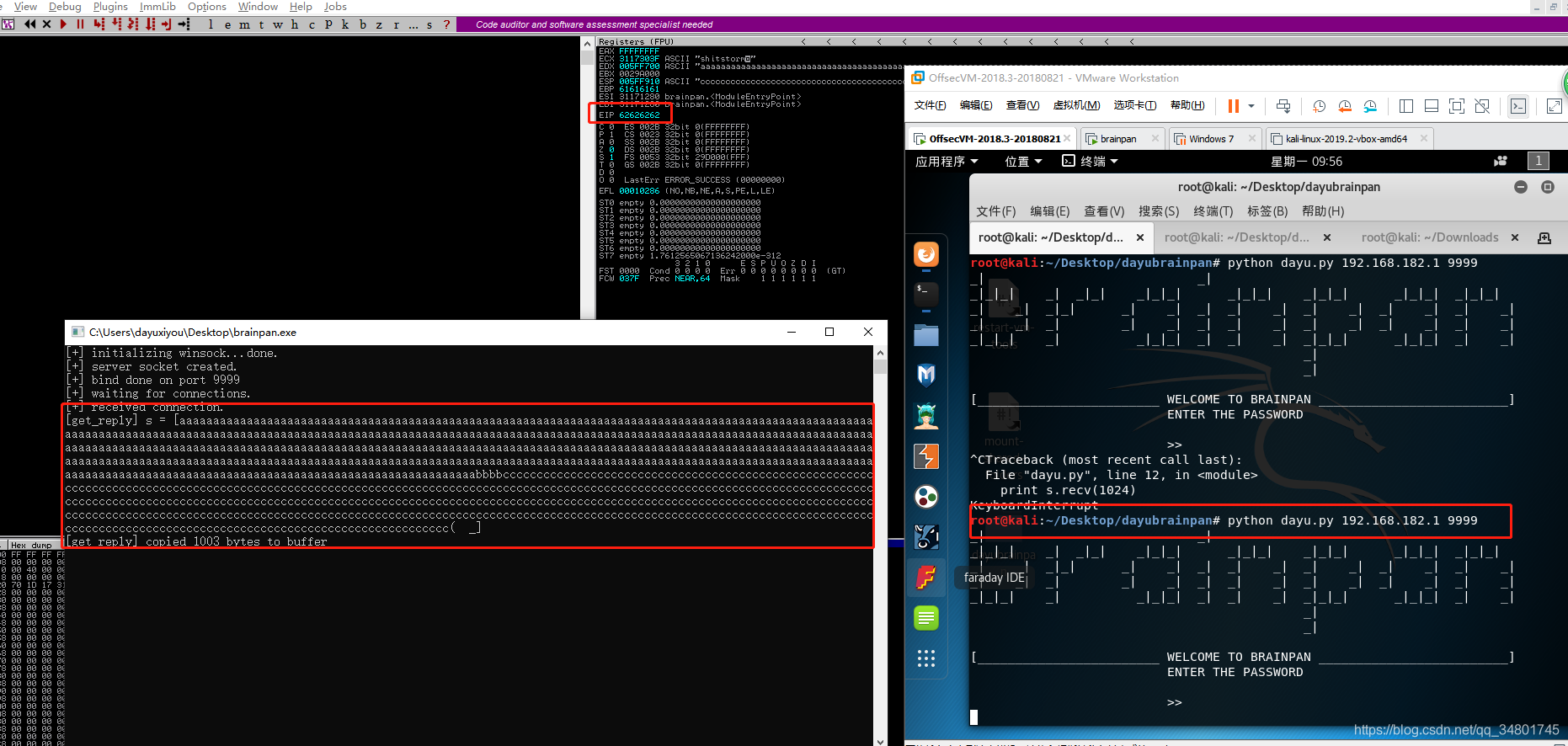1568x746 pixels.
Task: Open the ImmLib menu
Action: (x=157, y=7)
